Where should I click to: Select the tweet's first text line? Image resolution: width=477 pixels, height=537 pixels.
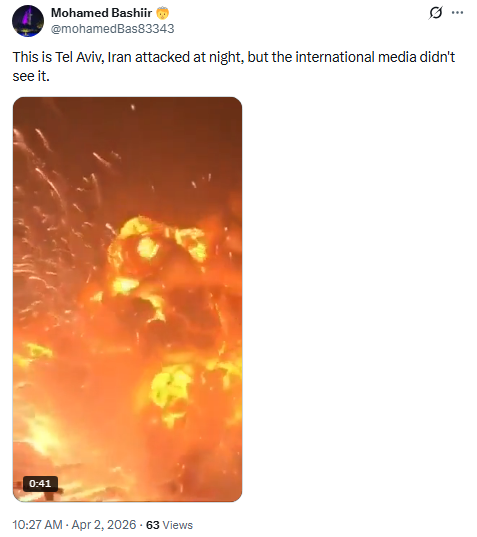(234, 57)
